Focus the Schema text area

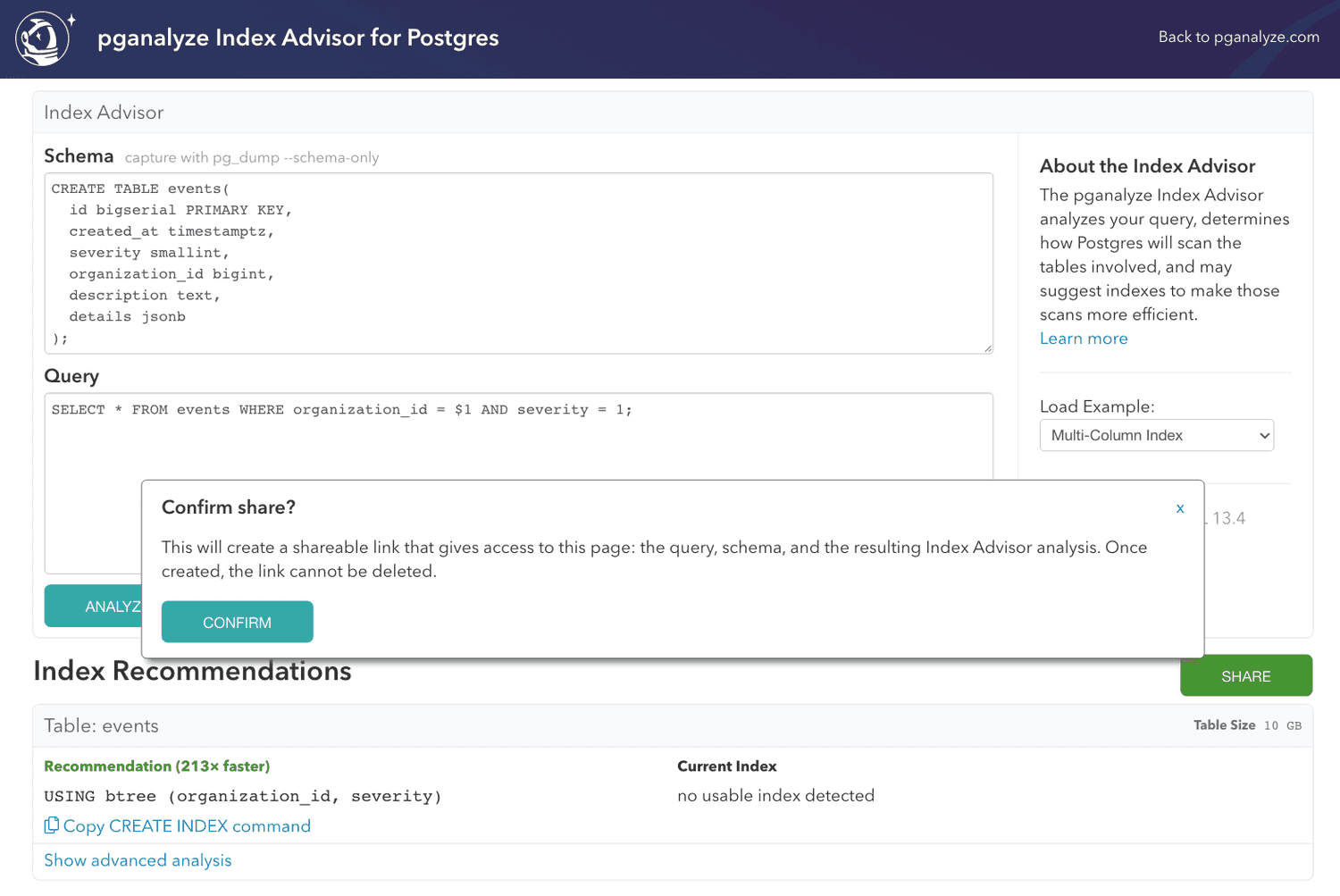tap(518, 264)
